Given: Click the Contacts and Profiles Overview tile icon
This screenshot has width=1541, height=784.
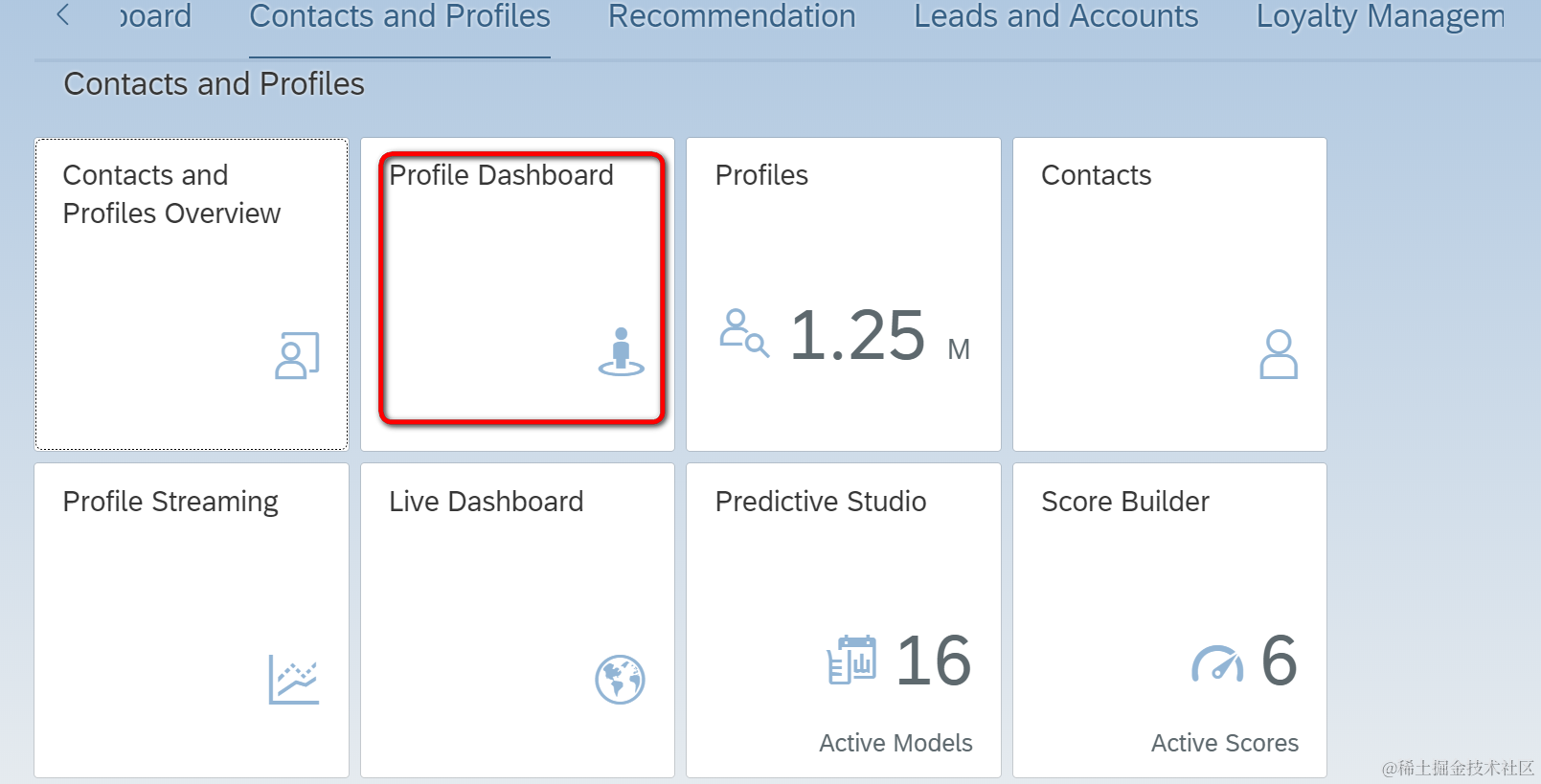Looking at the screenshot, I should point(297,355).
